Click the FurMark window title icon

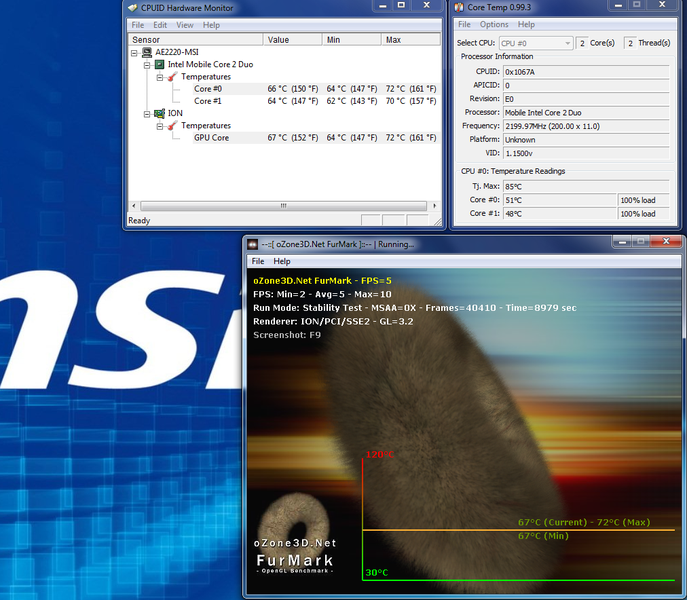pyautogui.click(x=252, y=245)
